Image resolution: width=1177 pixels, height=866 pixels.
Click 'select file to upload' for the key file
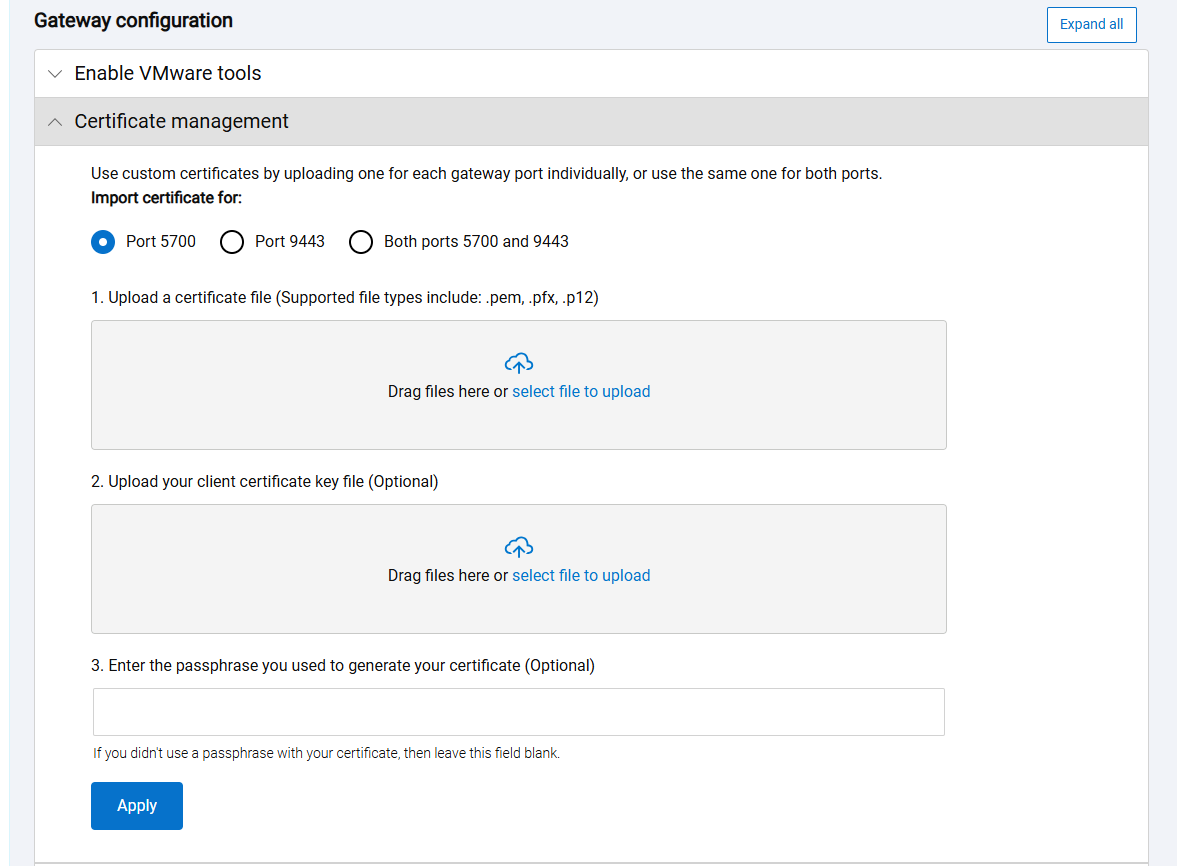[x=581, y=575]
